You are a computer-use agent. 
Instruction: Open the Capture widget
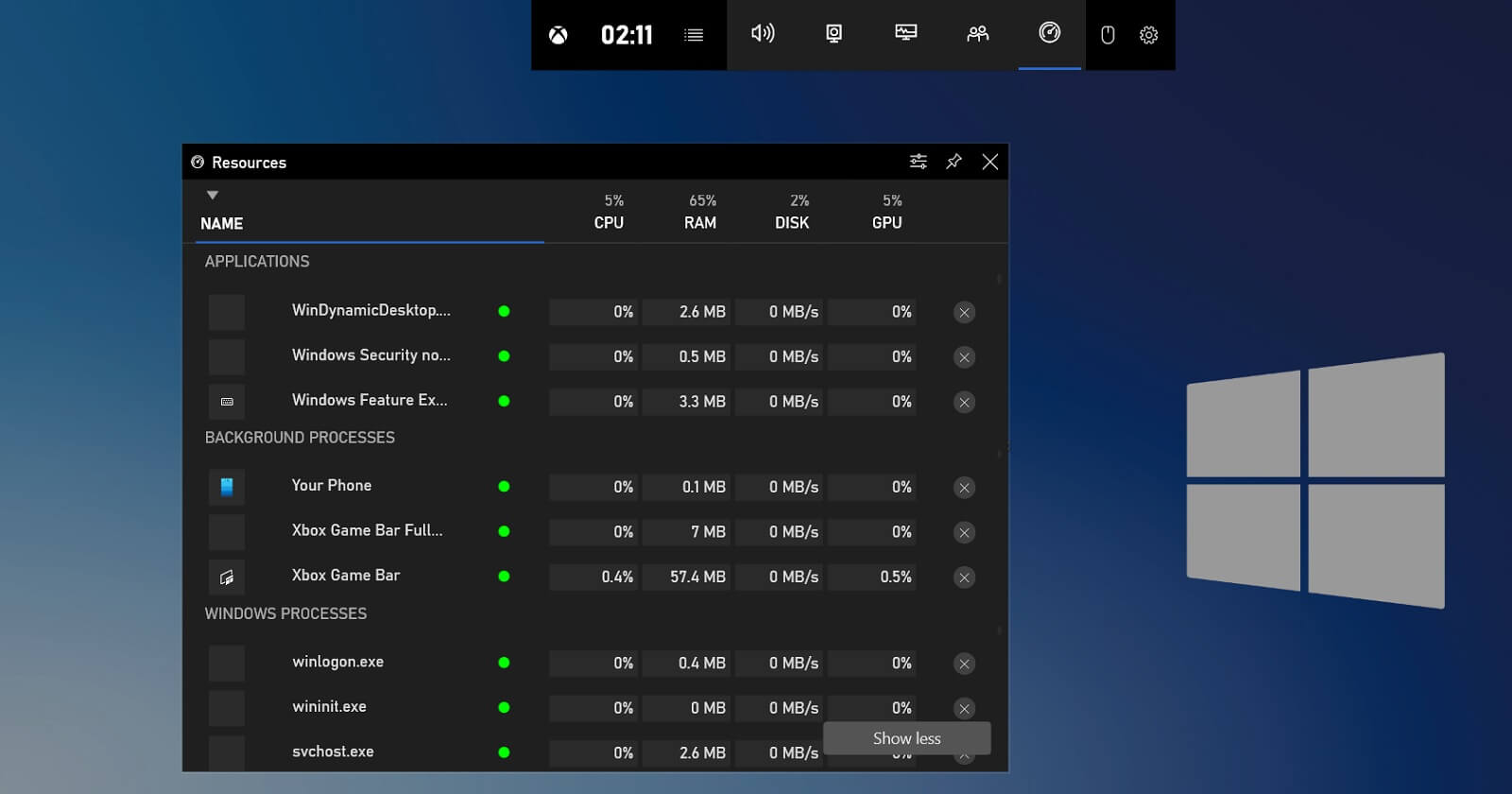coord(833,34)
